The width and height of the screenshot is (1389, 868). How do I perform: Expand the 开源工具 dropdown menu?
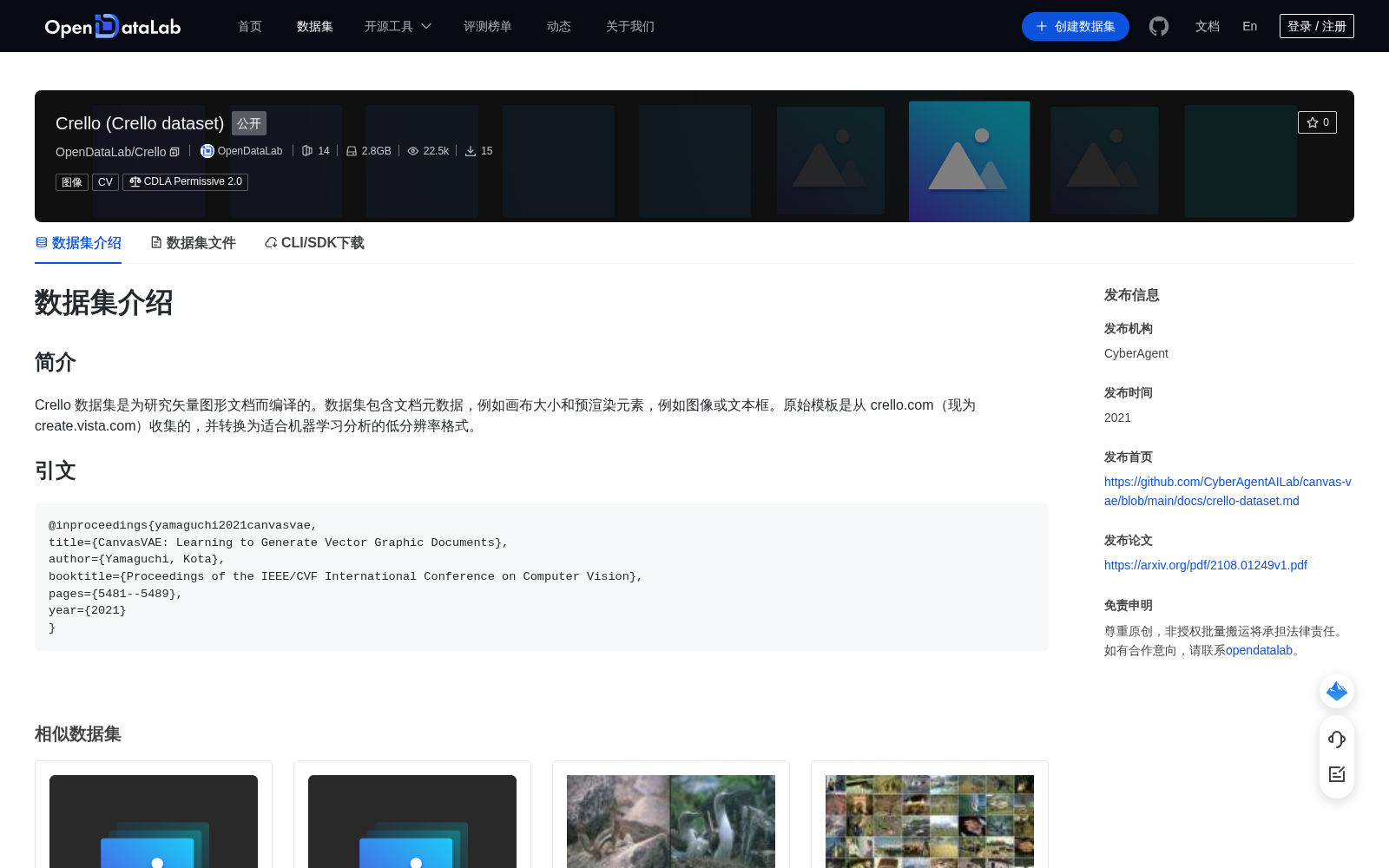[398, 26]
